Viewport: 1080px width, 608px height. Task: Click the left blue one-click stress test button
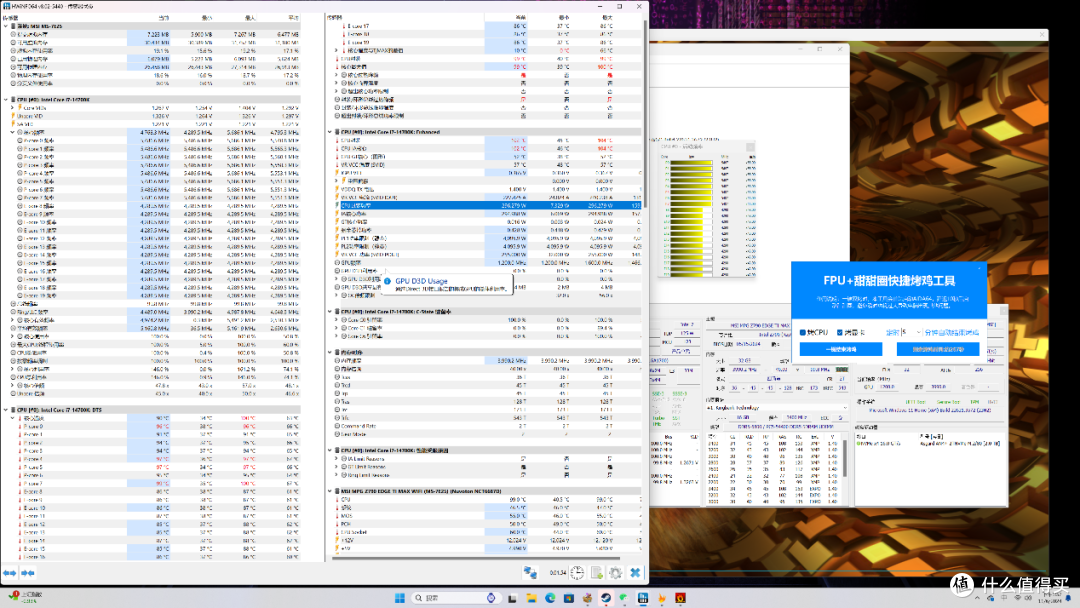coord(840,349)
